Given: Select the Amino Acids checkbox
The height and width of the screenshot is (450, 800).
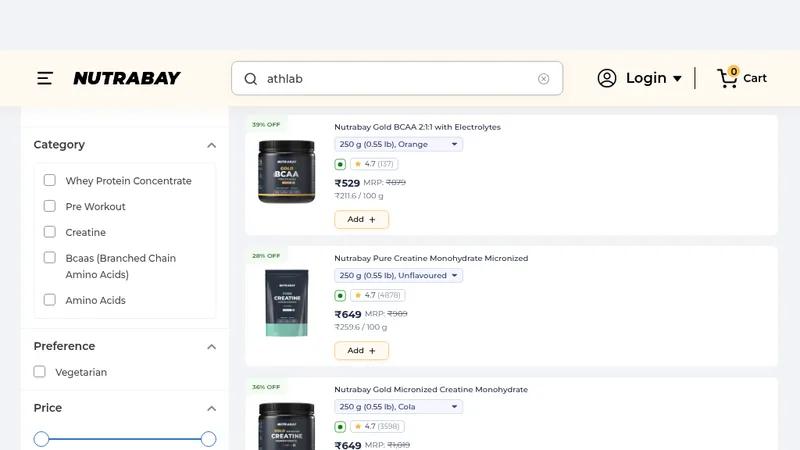Looking at the screenshot, I should pos(49,299).
